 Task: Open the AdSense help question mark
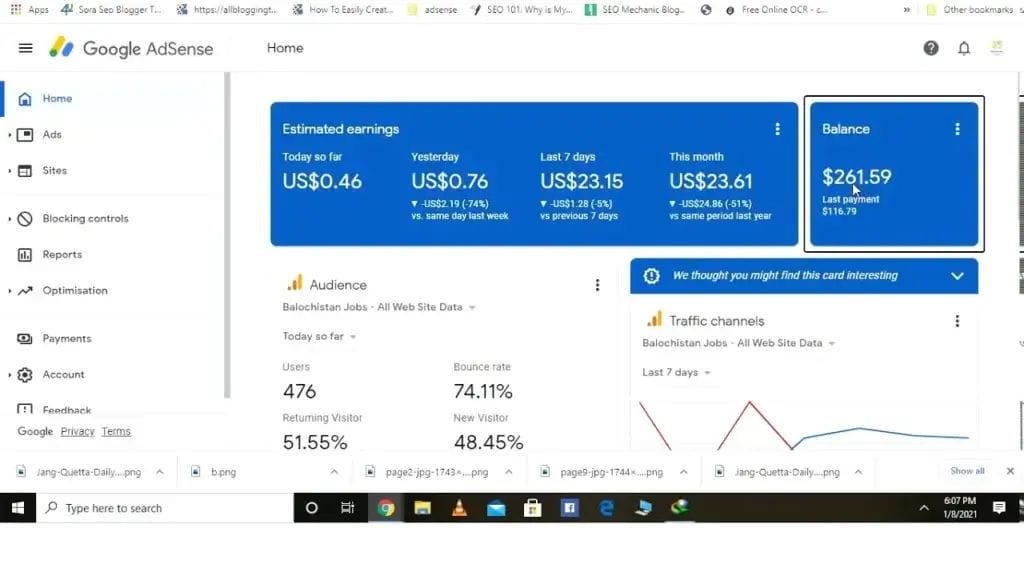pos(930,47)
